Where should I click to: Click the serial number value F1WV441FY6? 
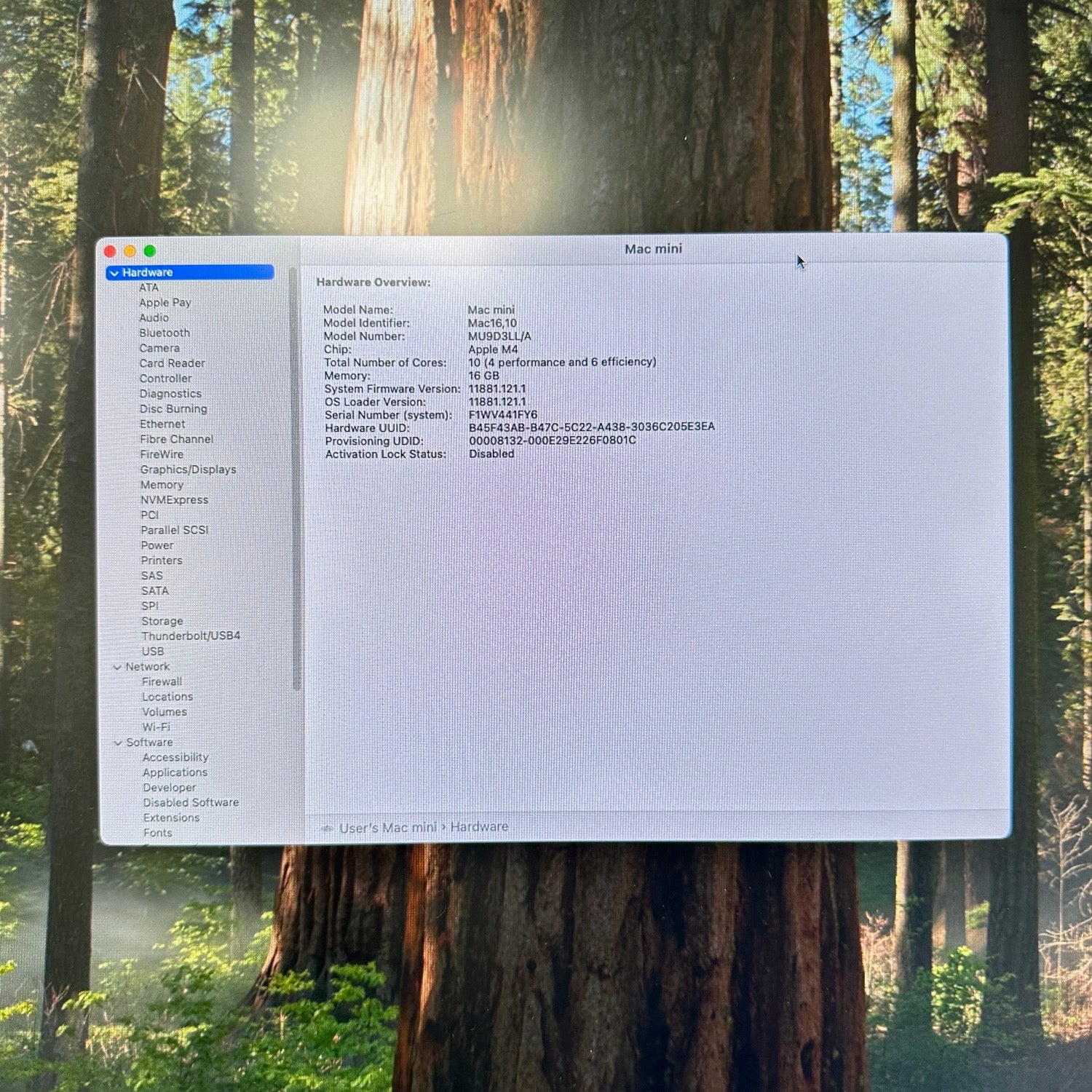[503, 414]
